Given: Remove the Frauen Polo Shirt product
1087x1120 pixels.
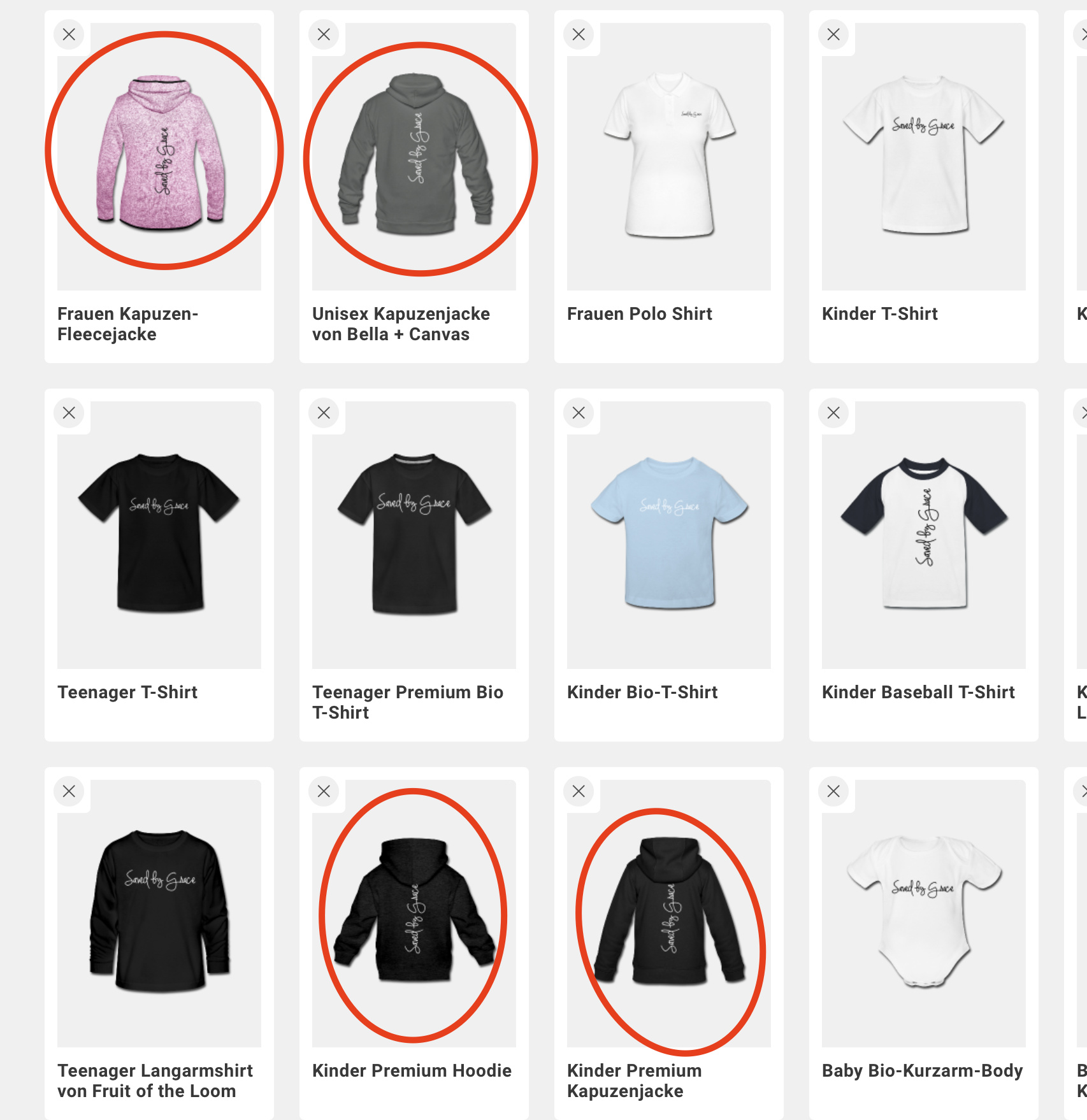Looking at the screenshot, I should [579, 34].
